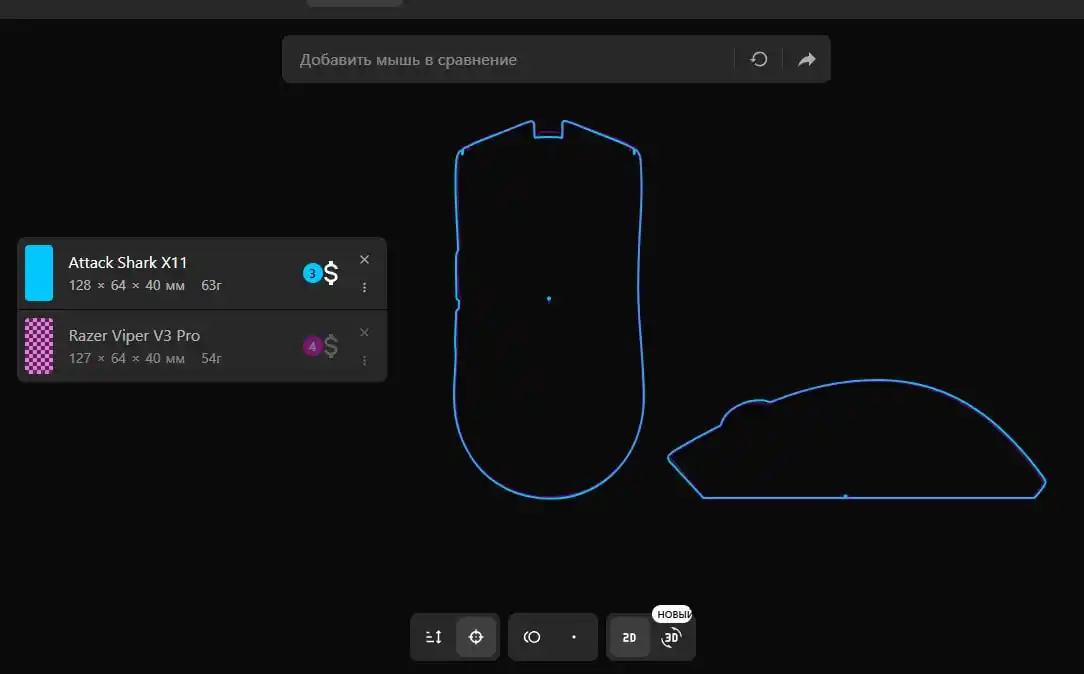1084x674 pixels.
Task: Click the Razer Viper V3 Pro name
Action: click(x=134, y=336)
